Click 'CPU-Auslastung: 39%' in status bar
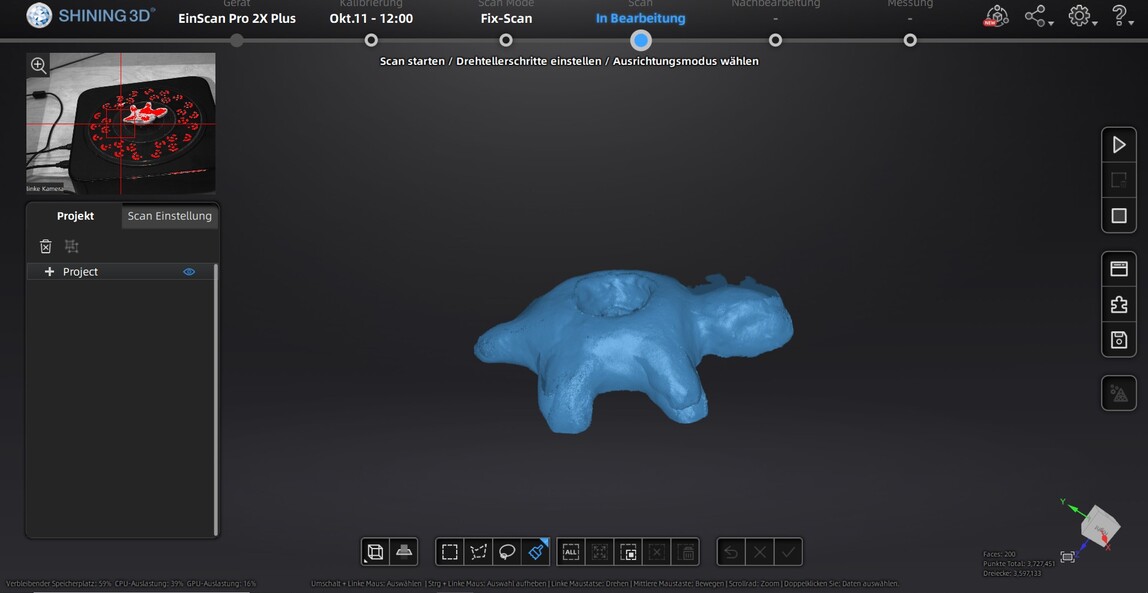The image size is (1148, 593). (x=149, y=583)
